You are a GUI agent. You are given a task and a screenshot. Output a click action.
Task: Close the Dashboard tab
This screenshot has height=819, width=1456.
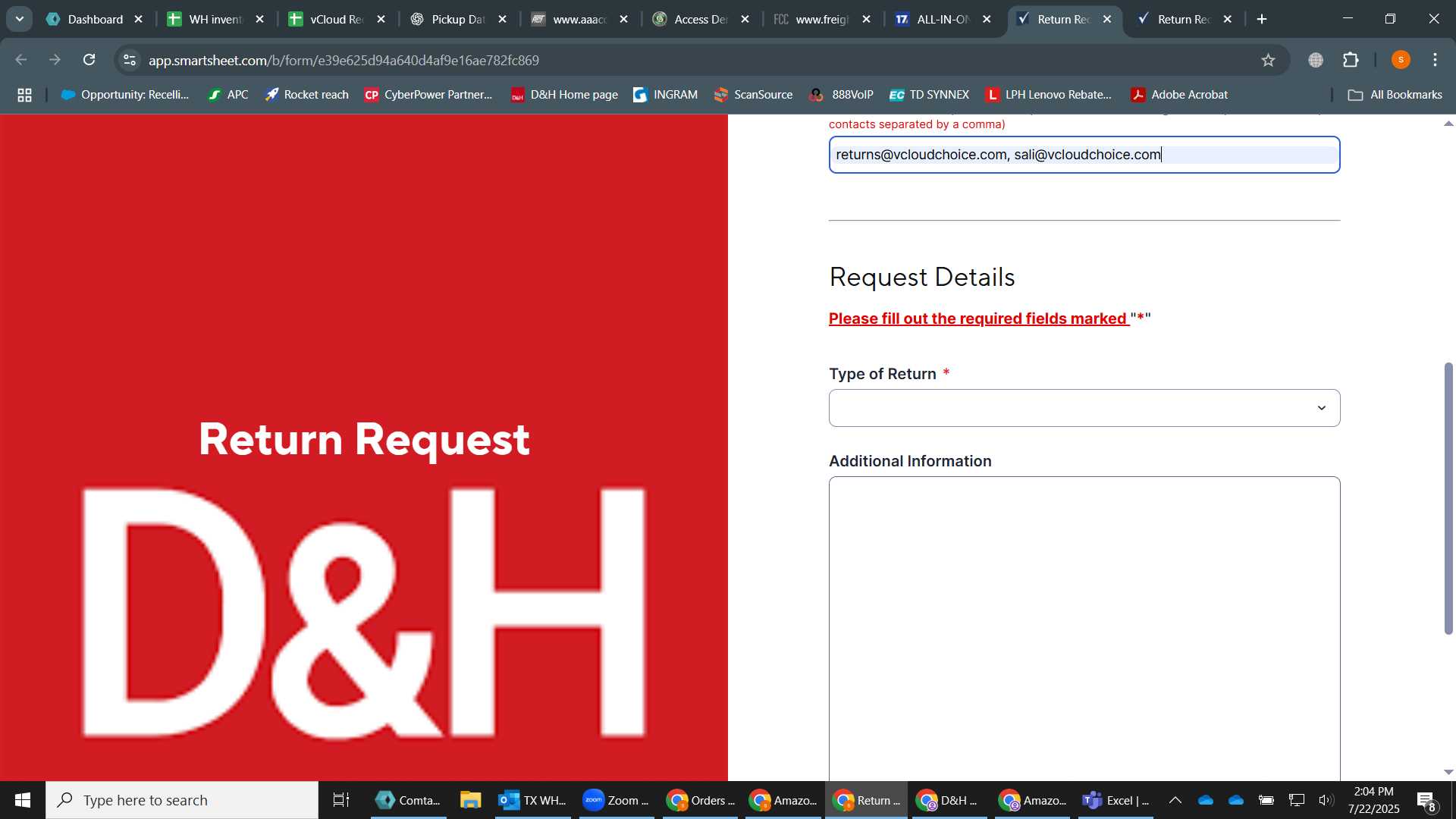point(139,19)
